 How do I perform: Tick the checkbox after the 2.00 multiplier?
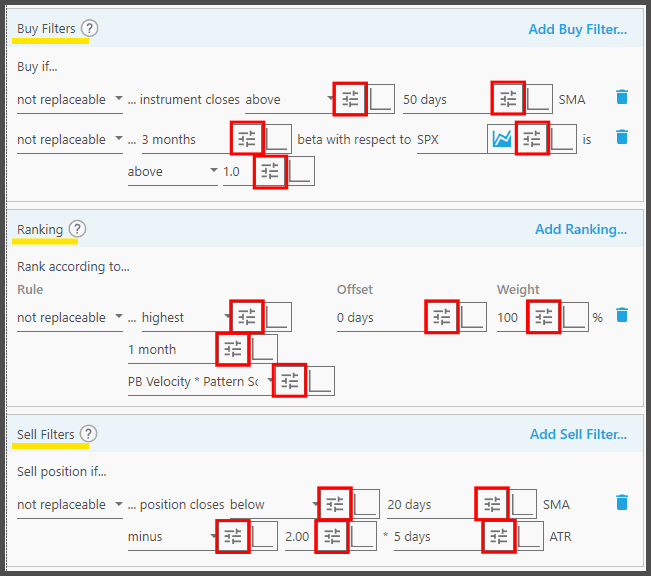[363, 536]
